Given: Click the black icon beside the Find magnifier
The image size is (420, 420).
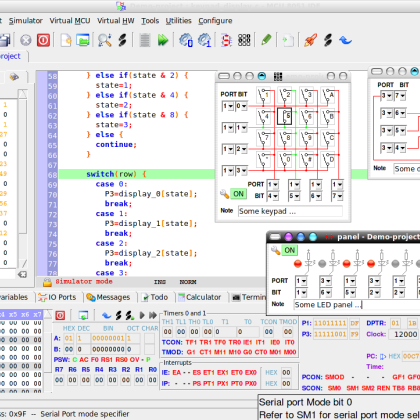Looking at the screenshot, I should 122,40.
